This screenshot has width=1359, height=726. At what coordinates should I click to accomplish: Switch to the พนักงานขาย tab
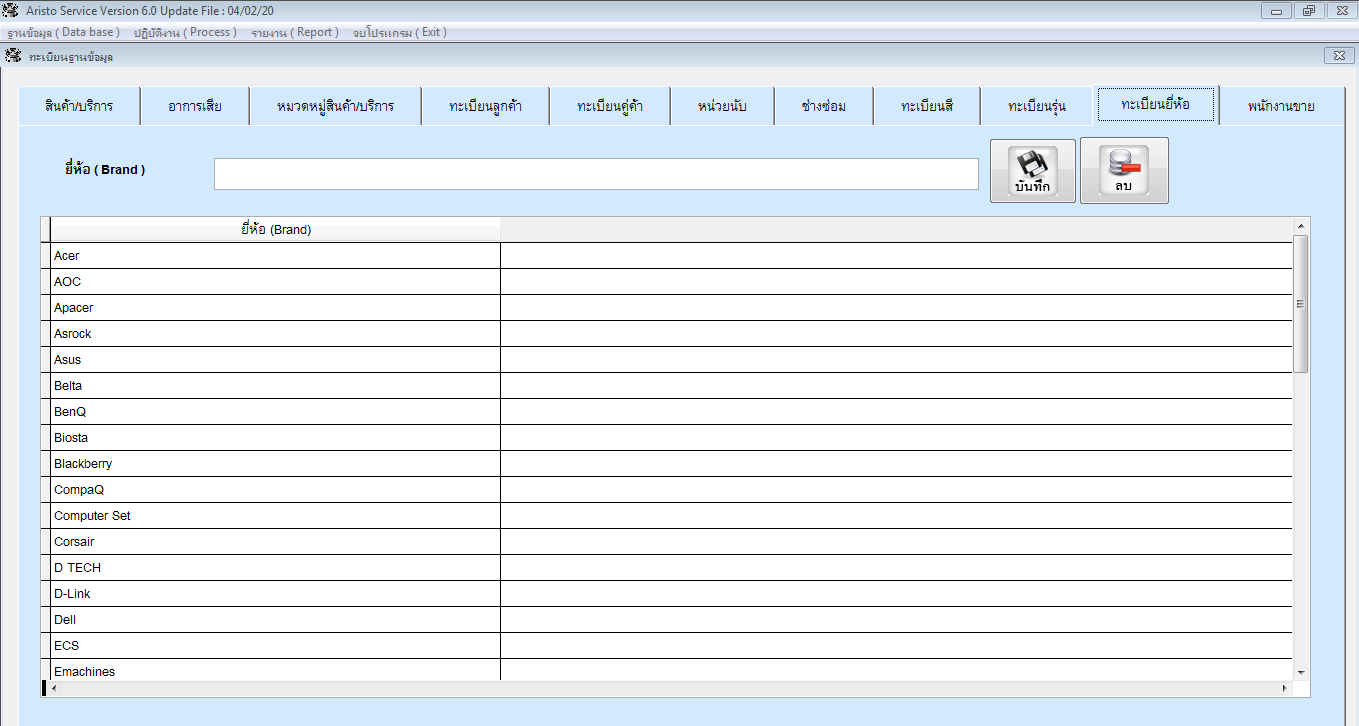pyautogui.click(x=1281, y=106)
